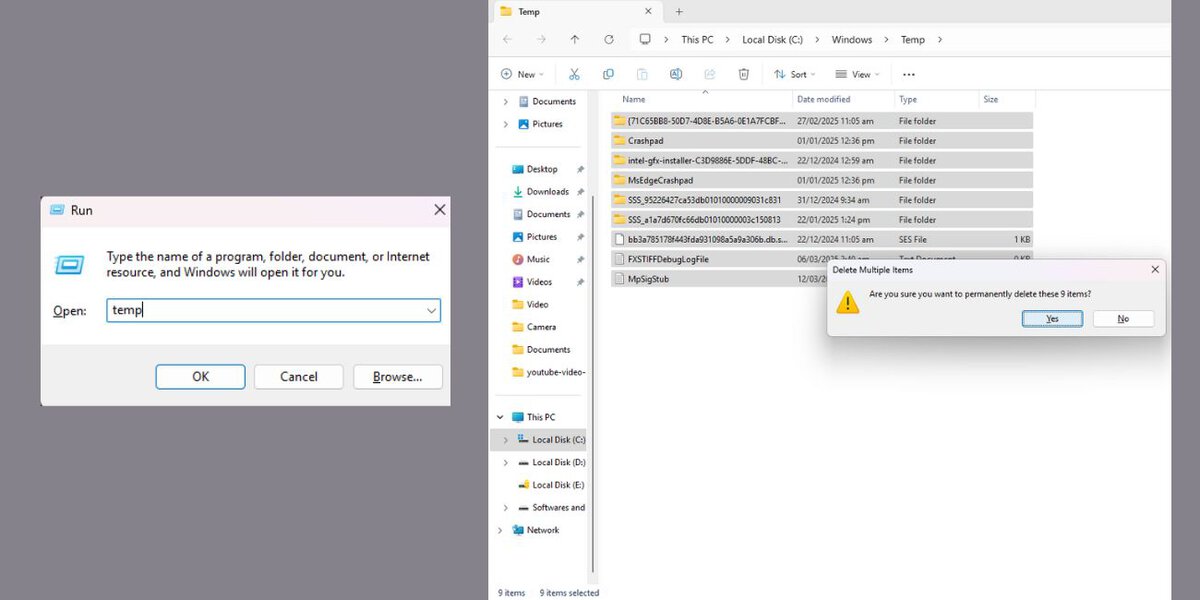Screen dimensions: 1200x600
Task: Go back with the Back arrow
Action: pyautogui.click(x=507, y=39)
